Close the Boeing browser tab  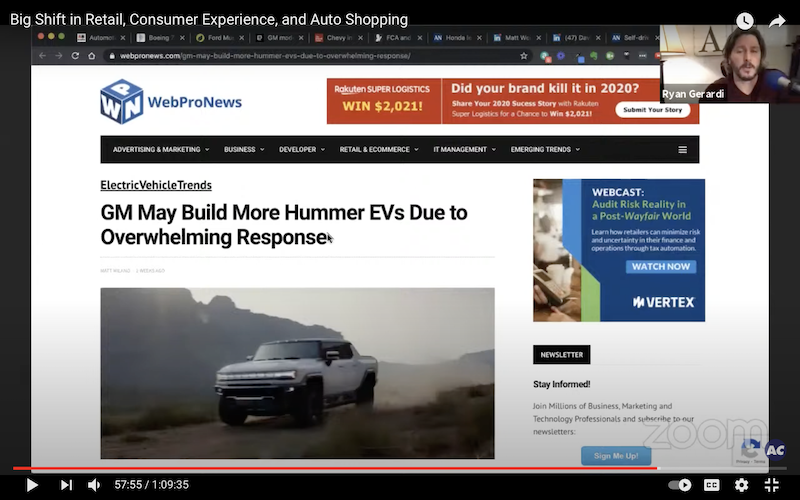tap(182, 38)
